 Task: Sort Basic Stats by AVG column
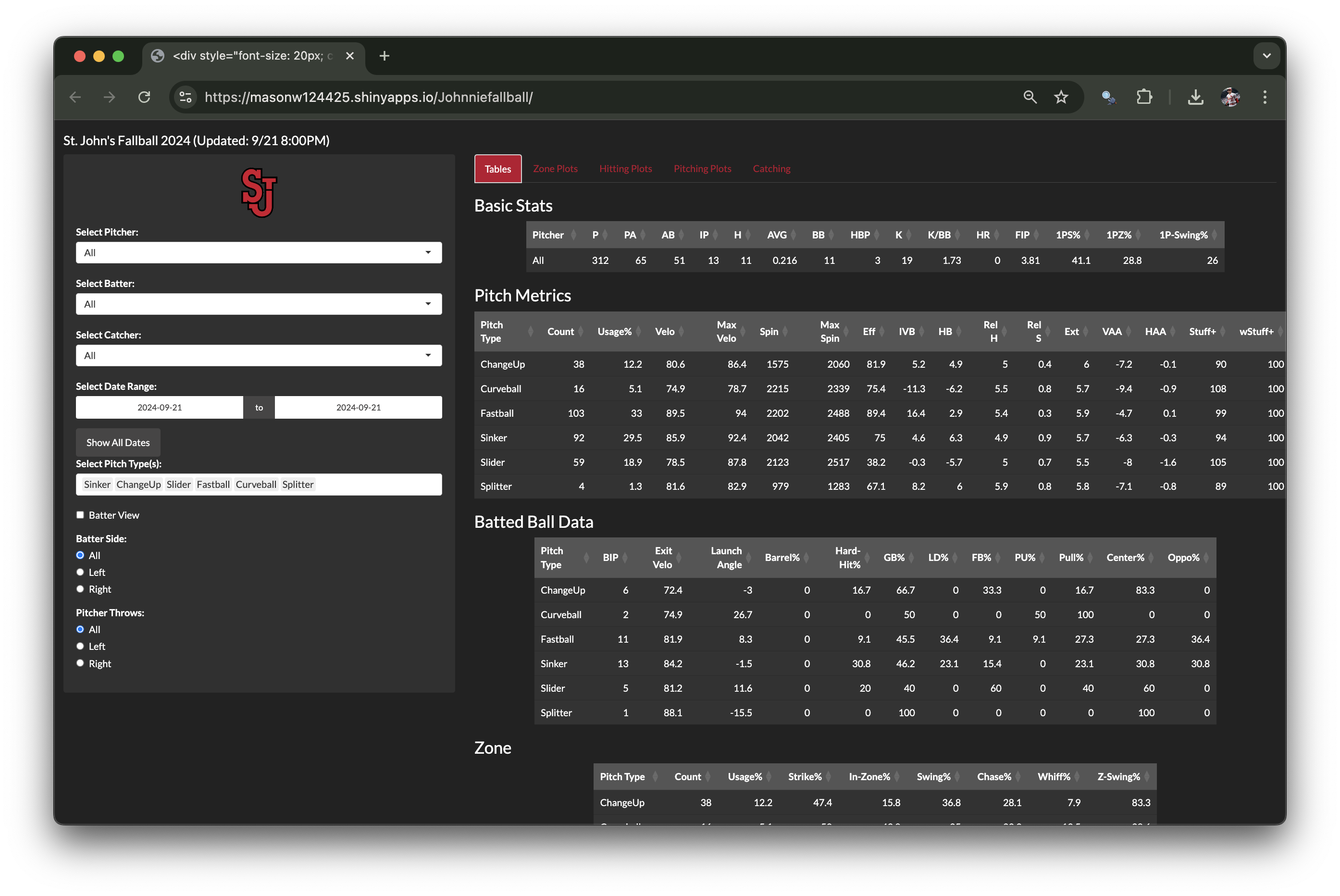tap(782, 235)
